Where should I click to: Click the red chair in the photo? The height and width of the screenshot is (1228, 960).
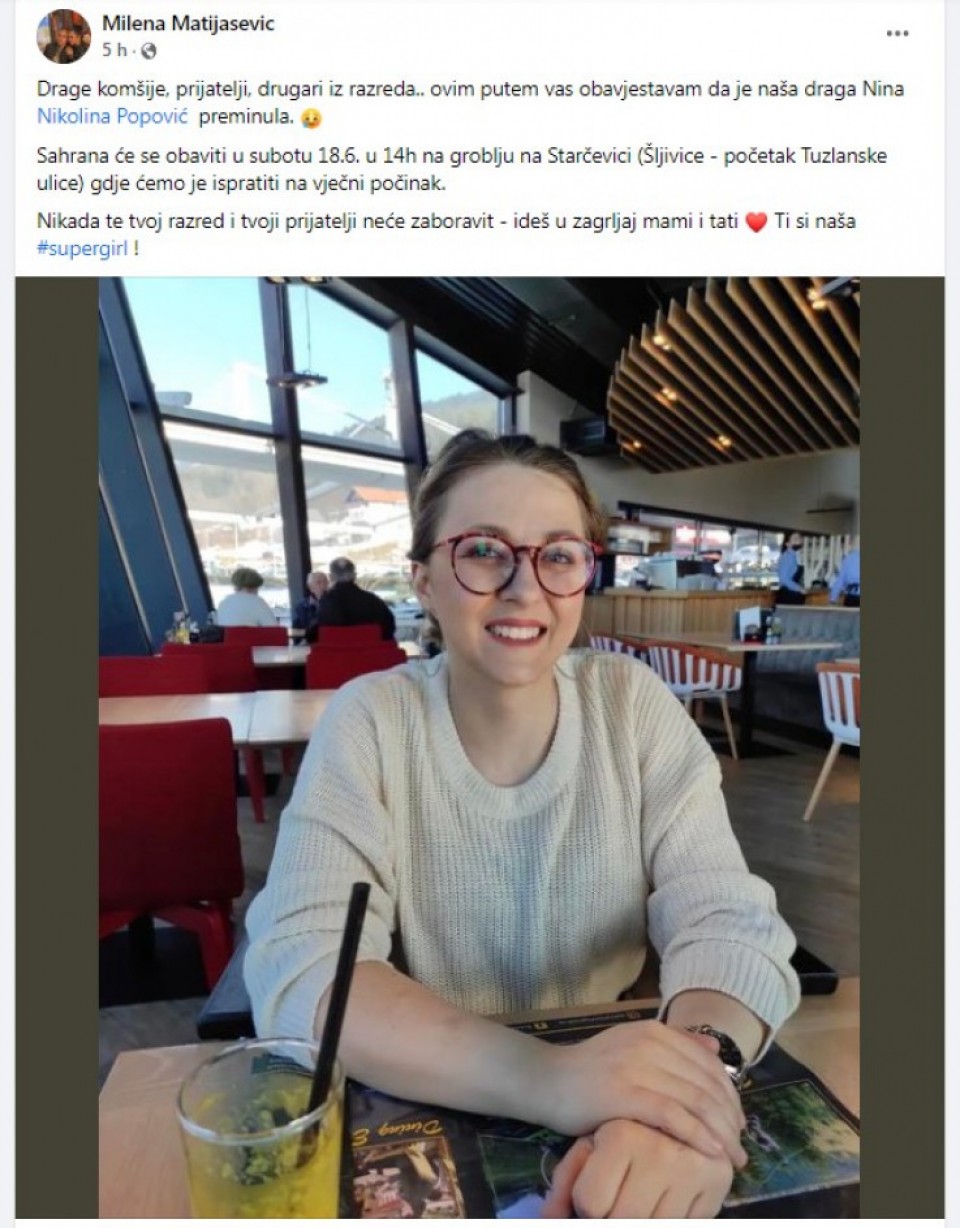pos(170,832)
